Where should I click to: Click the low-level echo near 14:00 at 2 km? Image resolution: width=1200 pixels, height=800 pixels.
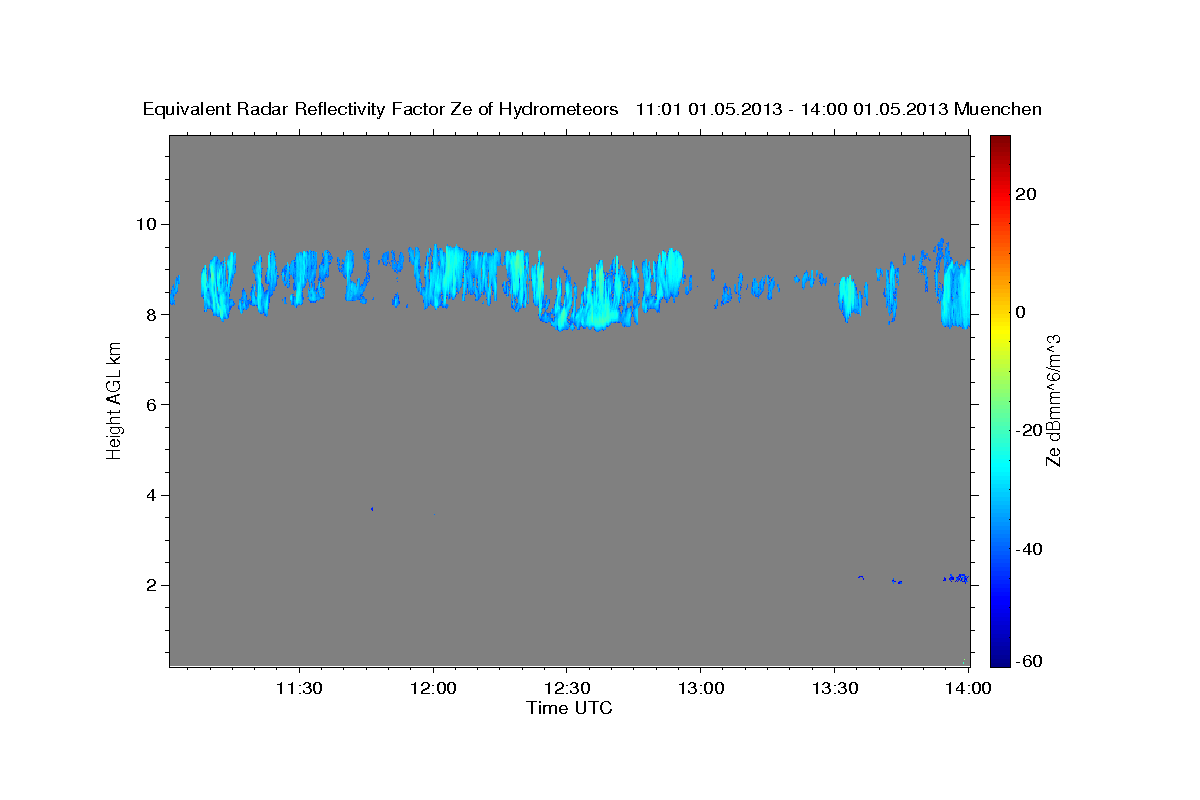[957, 578]
